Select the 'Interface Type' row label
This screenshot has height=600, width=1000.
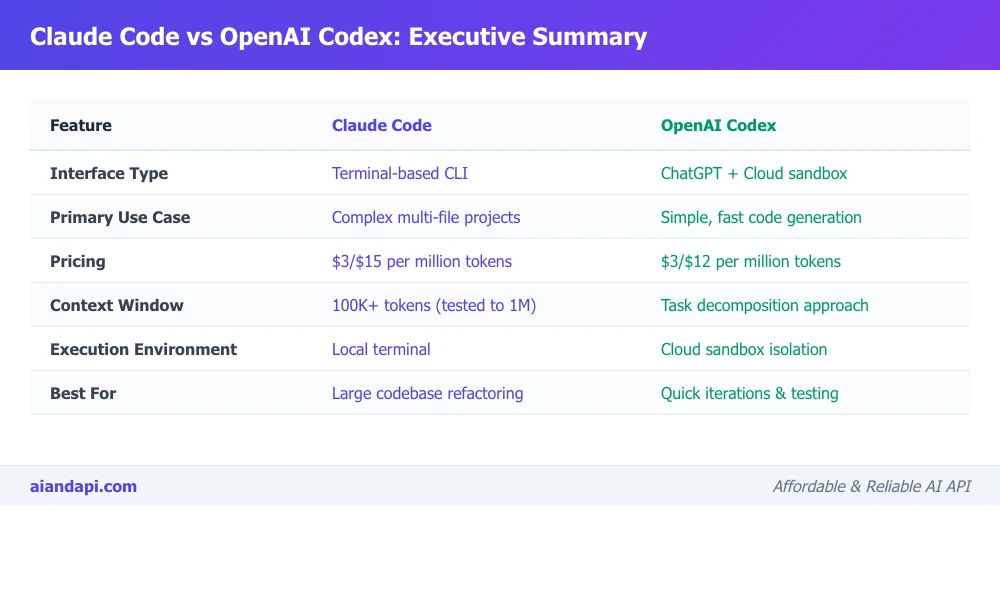[109, 173]
